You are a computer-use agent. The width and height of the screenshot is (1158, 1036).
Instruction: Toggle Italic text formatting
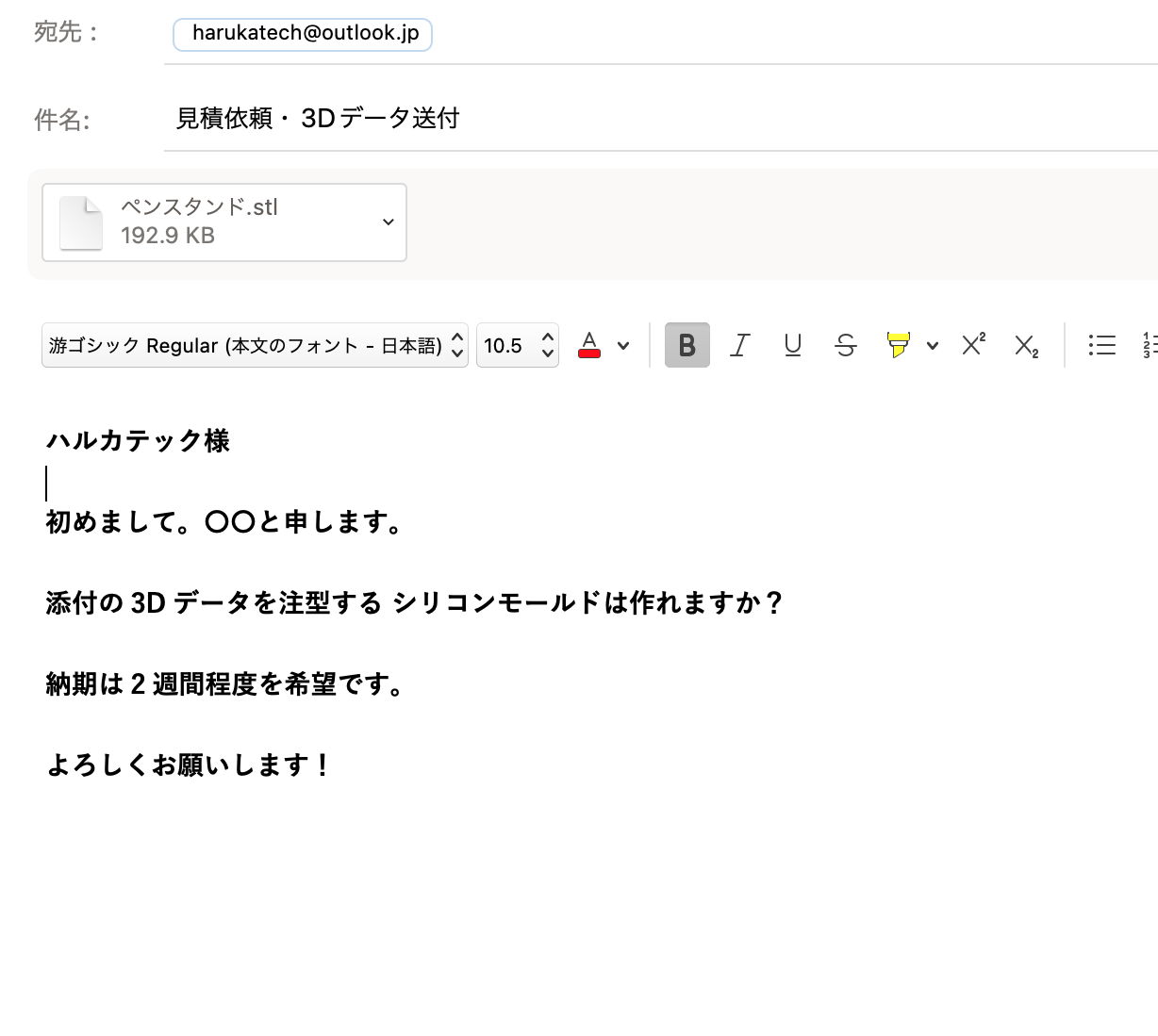pos(740,345)
